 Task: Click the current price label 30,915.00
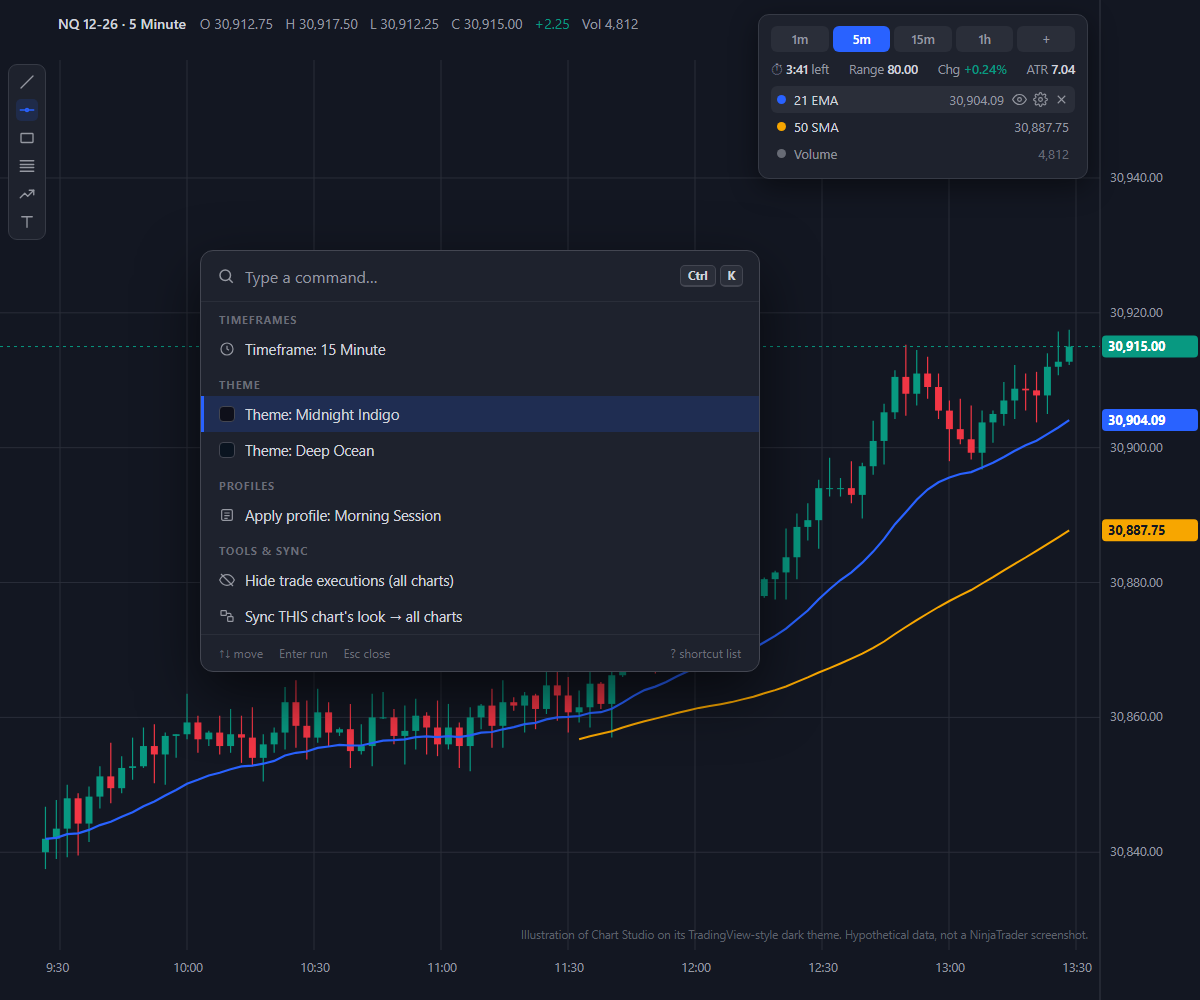click(1150, 347)
